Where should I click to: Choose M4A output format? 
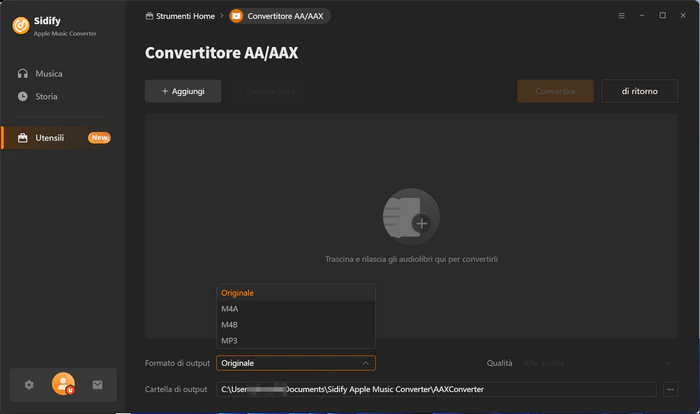[296, 309]
